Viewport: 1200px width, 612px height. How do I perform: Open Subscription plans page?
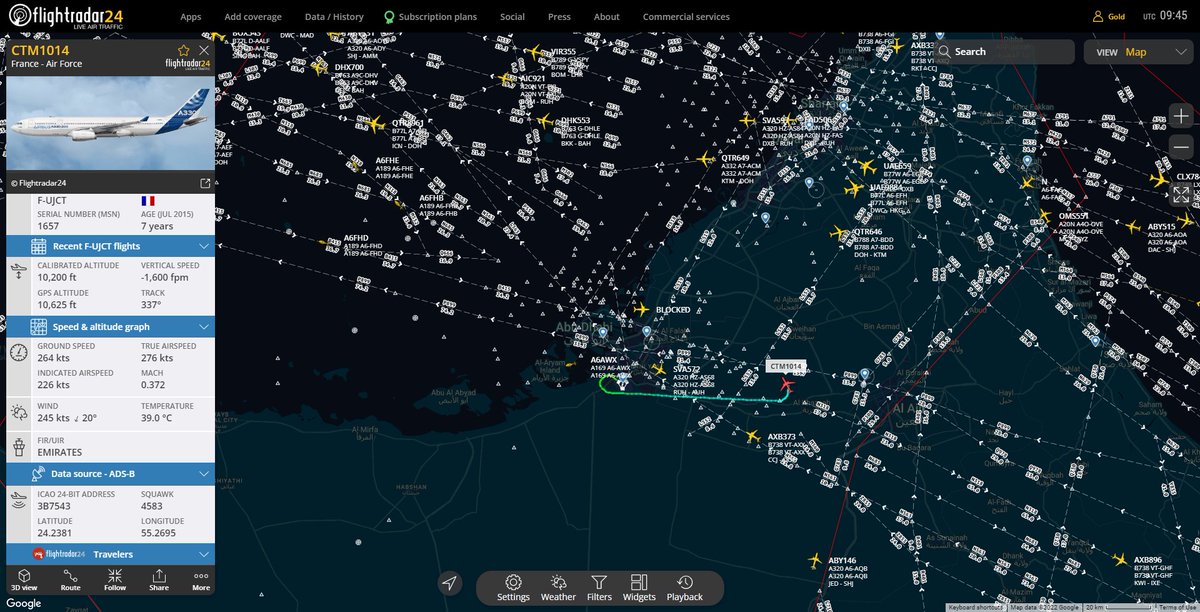pyautogui.click(x=430, y=17)
